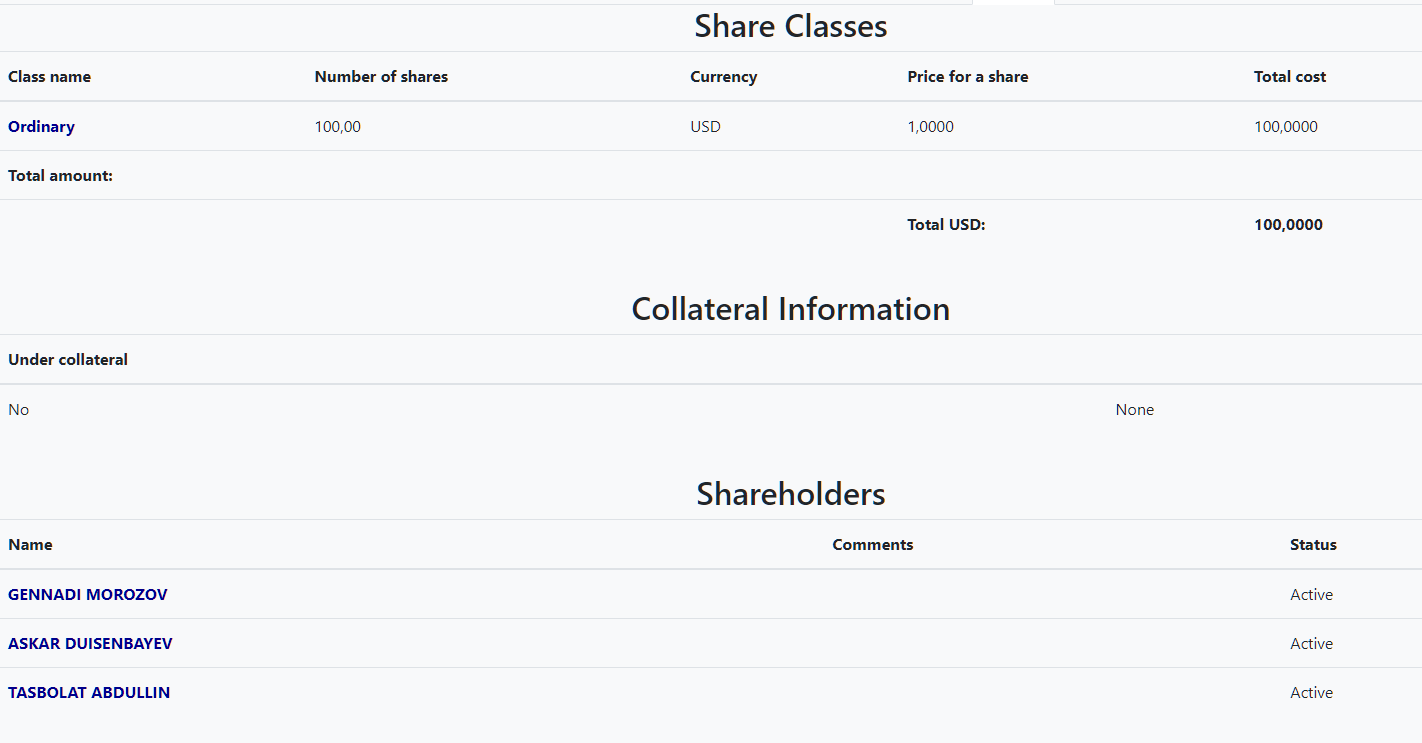Click the Shareholders section heading
The image size is (1422, 743).
click(x=790, y=494)
